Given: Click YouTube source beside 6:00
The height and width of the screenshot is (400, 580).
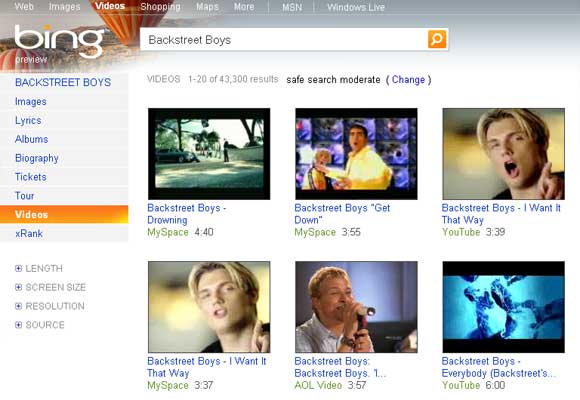Looking at the screenshot, I should click(x=461, y=385).
